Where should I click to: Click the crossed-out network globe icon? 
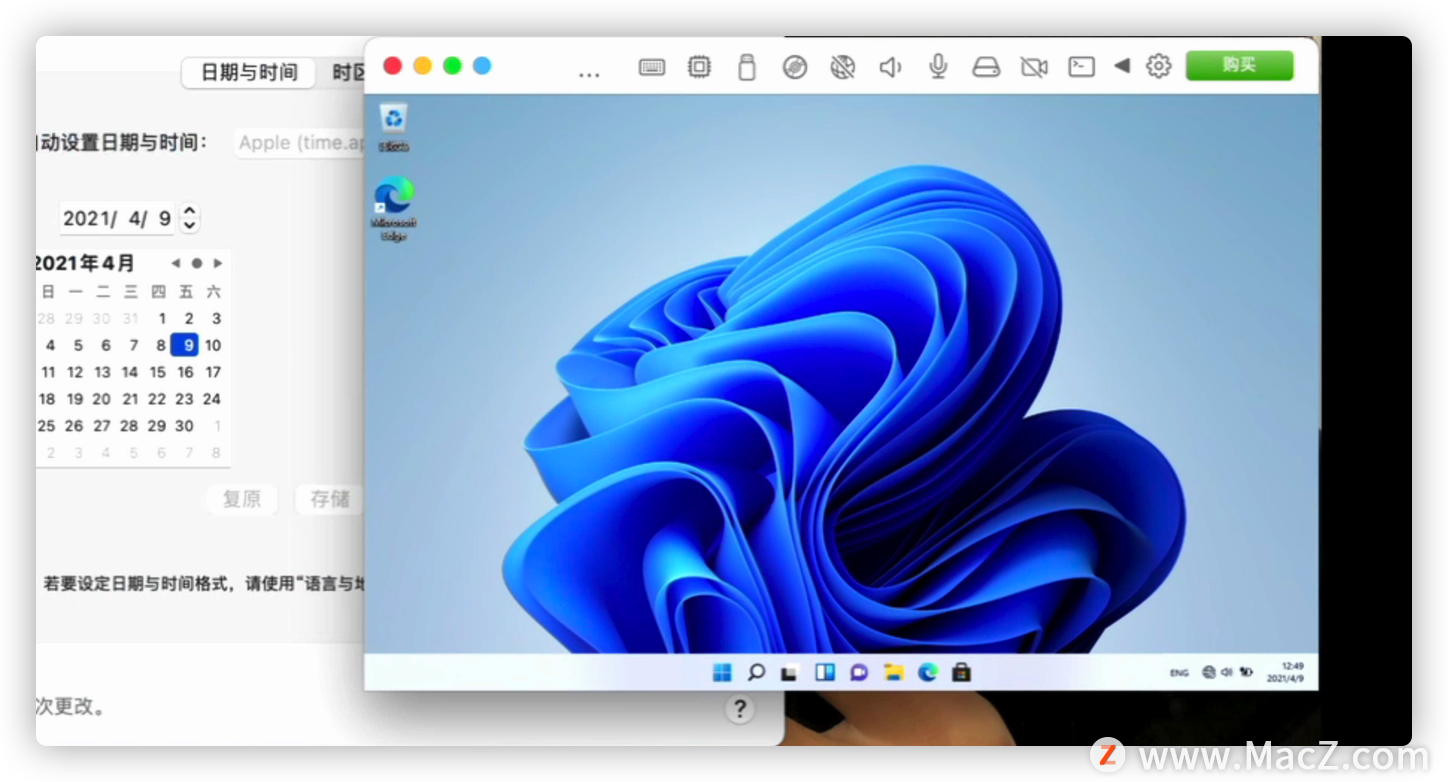pos(843,67)
